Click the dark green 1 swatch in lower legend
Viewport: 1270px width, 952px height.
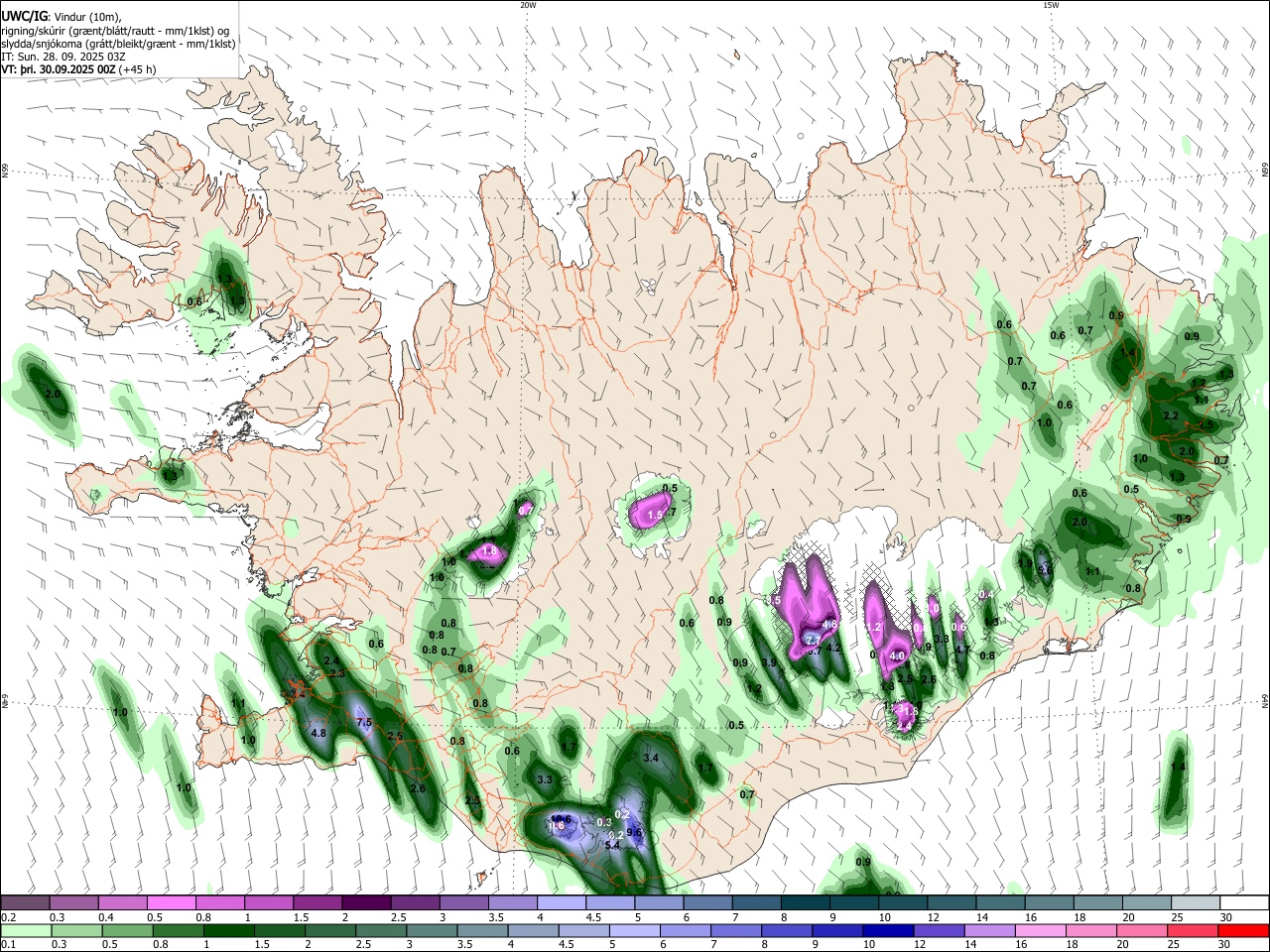[228, 930]
